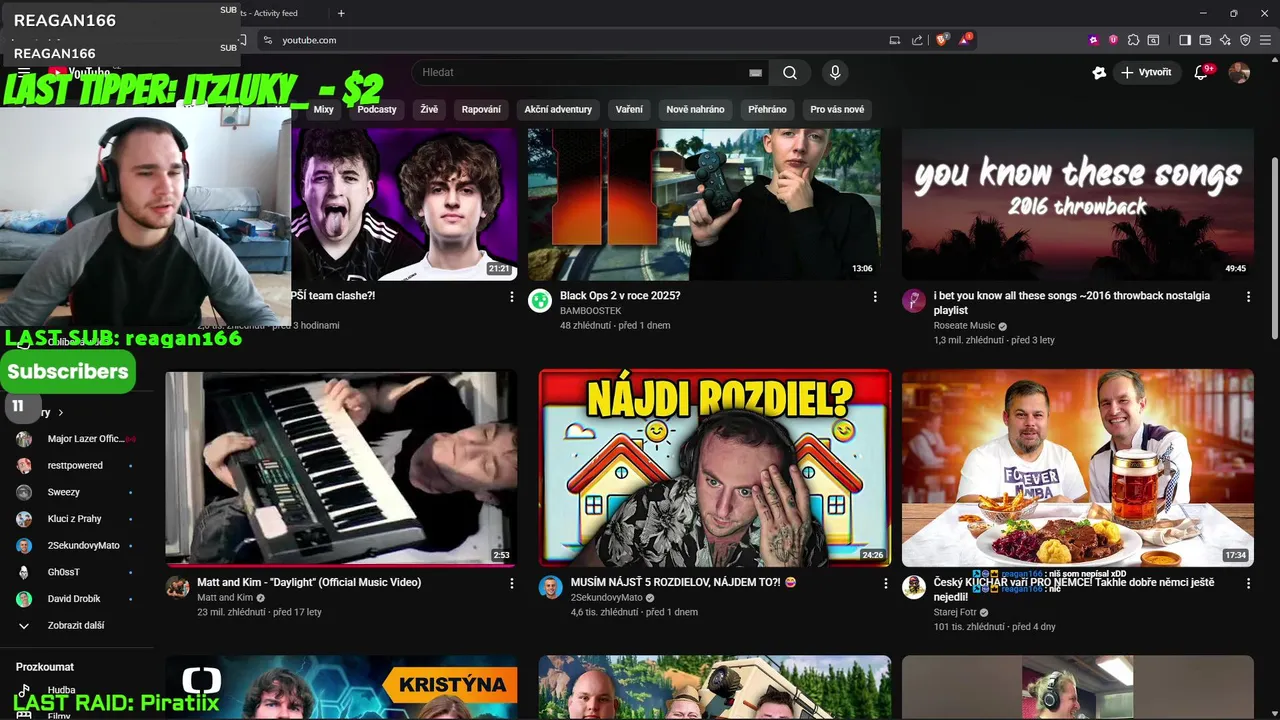
Task: Open more options for Český KUCHAŘ video
Action: (x=1248, y=583)
